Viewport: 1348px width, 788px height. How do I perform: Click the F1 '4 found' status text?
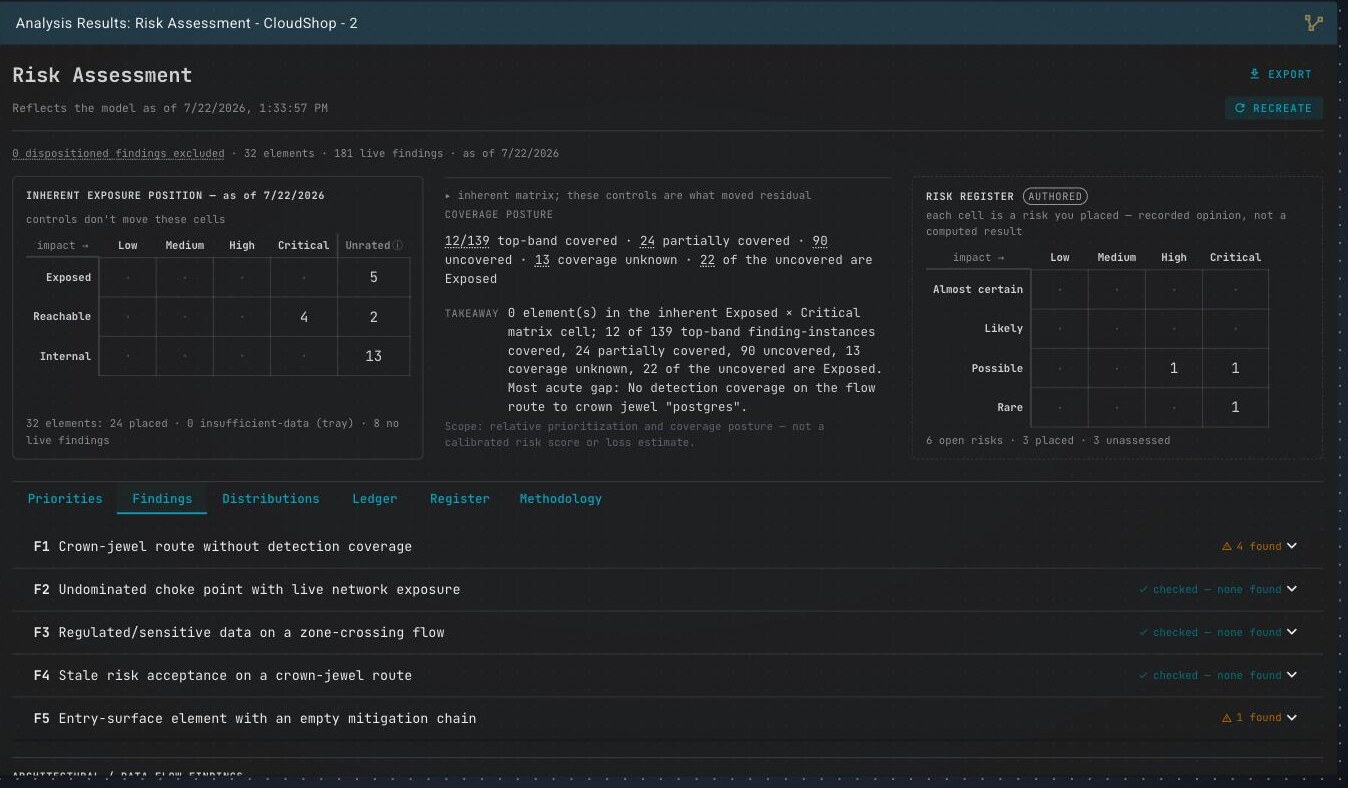coord(1258,547)
